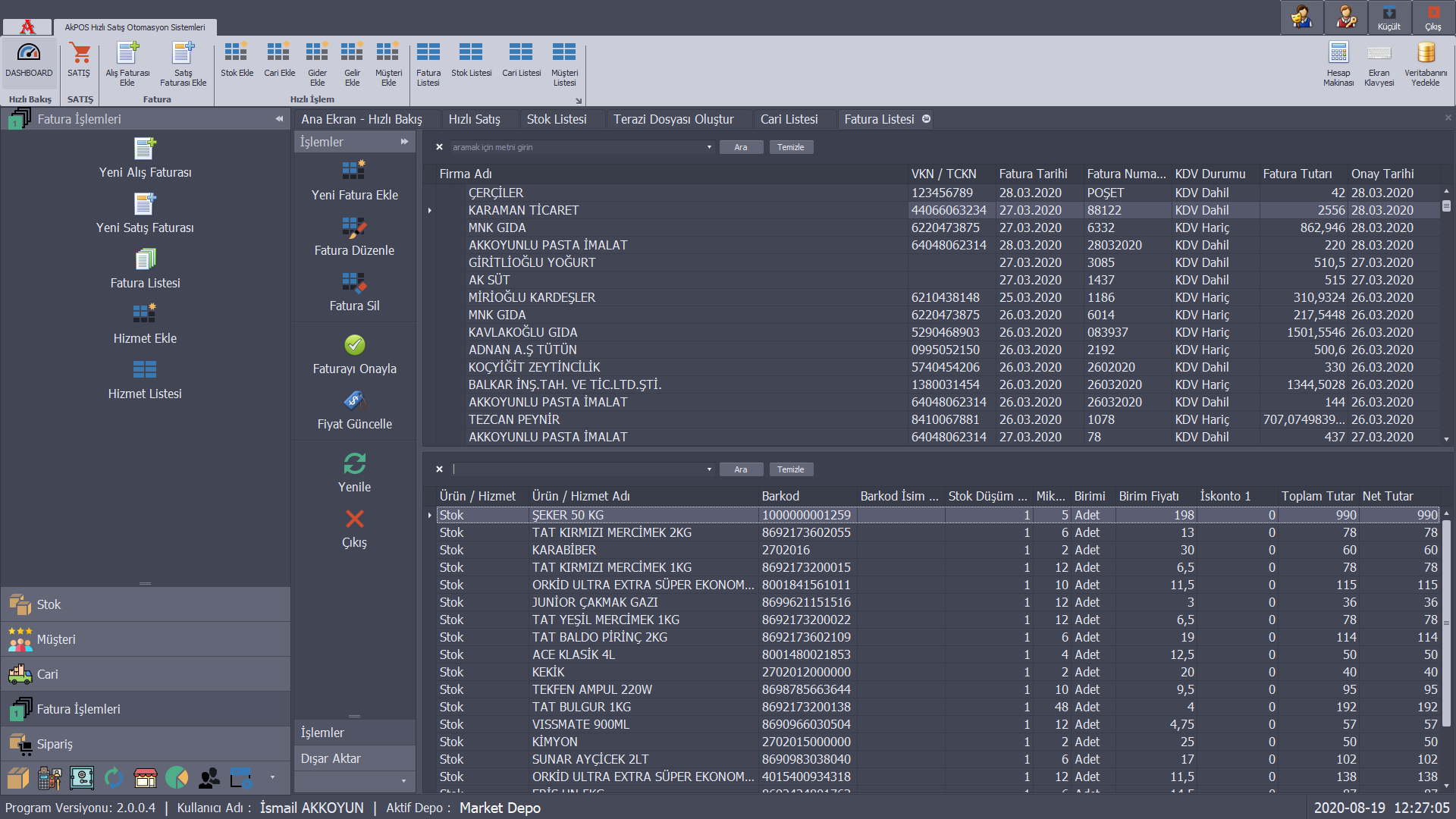Expand the İşlemler panel header arrow
The width and height of the screenshot is (1456, 819).
pyautogui.click(x=404, y=142)
